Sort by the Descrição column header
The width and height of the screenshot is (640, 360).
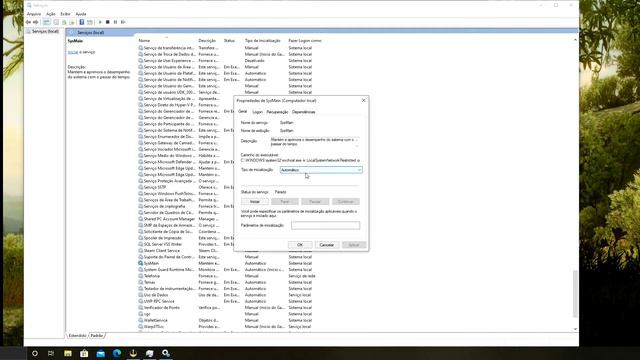tap(207, 41)
